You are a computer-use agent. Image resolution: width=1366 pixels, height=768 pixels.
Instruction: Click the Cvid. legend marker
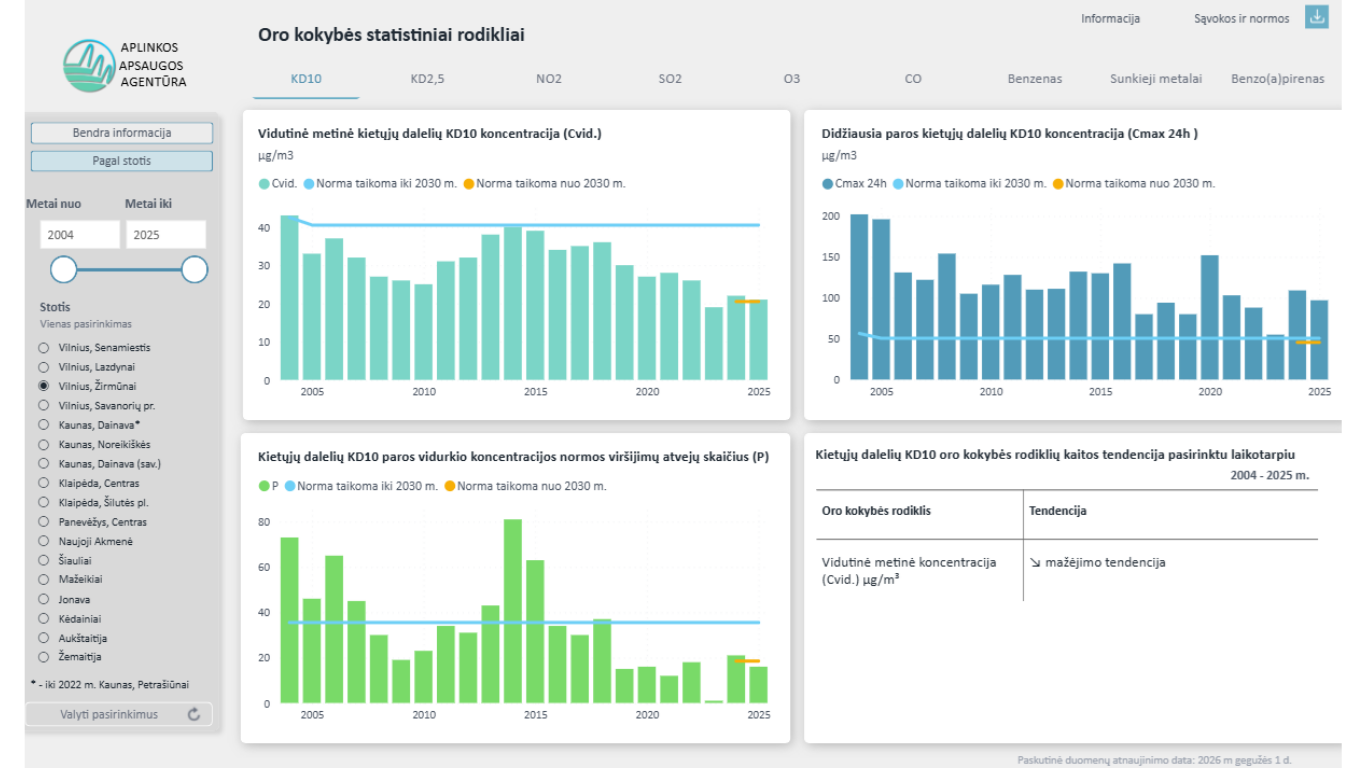click(264, 184)
